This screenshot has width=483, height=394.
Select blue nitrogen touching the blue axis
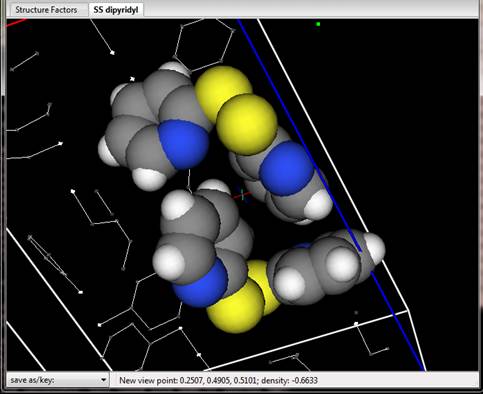[x=287, y=168]
